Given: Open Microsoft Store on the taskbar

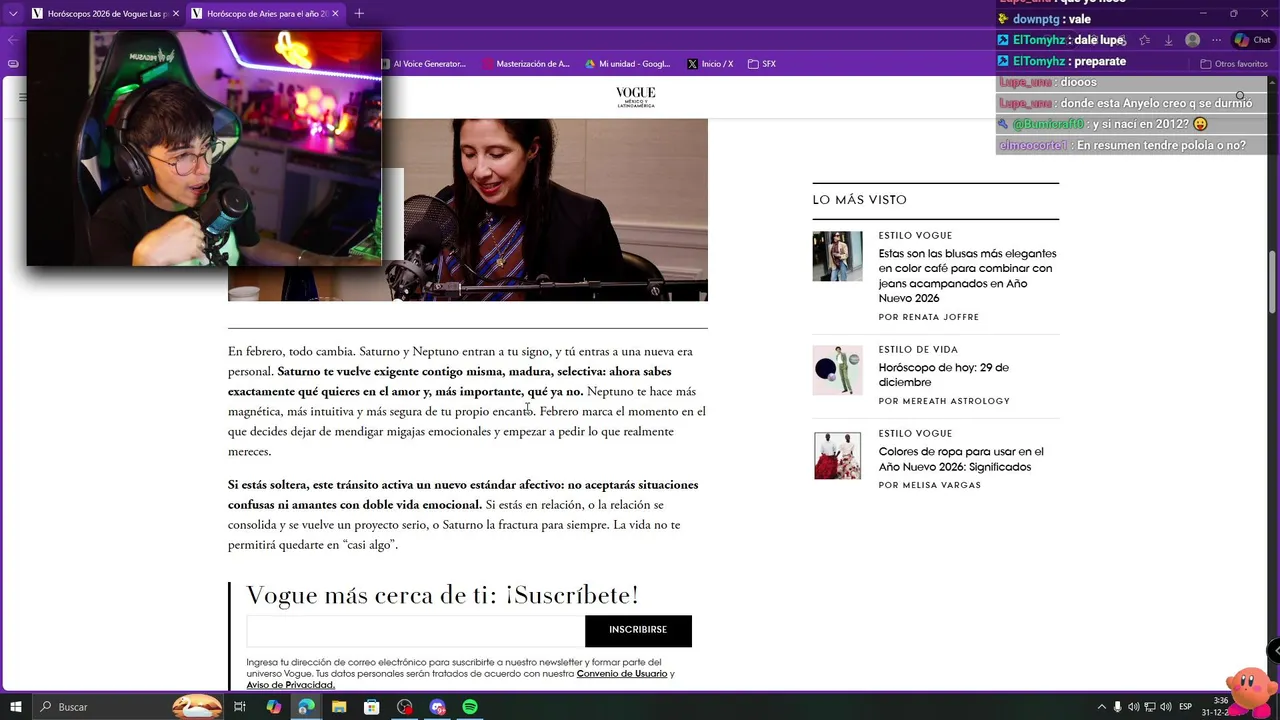Looking at the screenshot, I should click(x=371, y=707).
